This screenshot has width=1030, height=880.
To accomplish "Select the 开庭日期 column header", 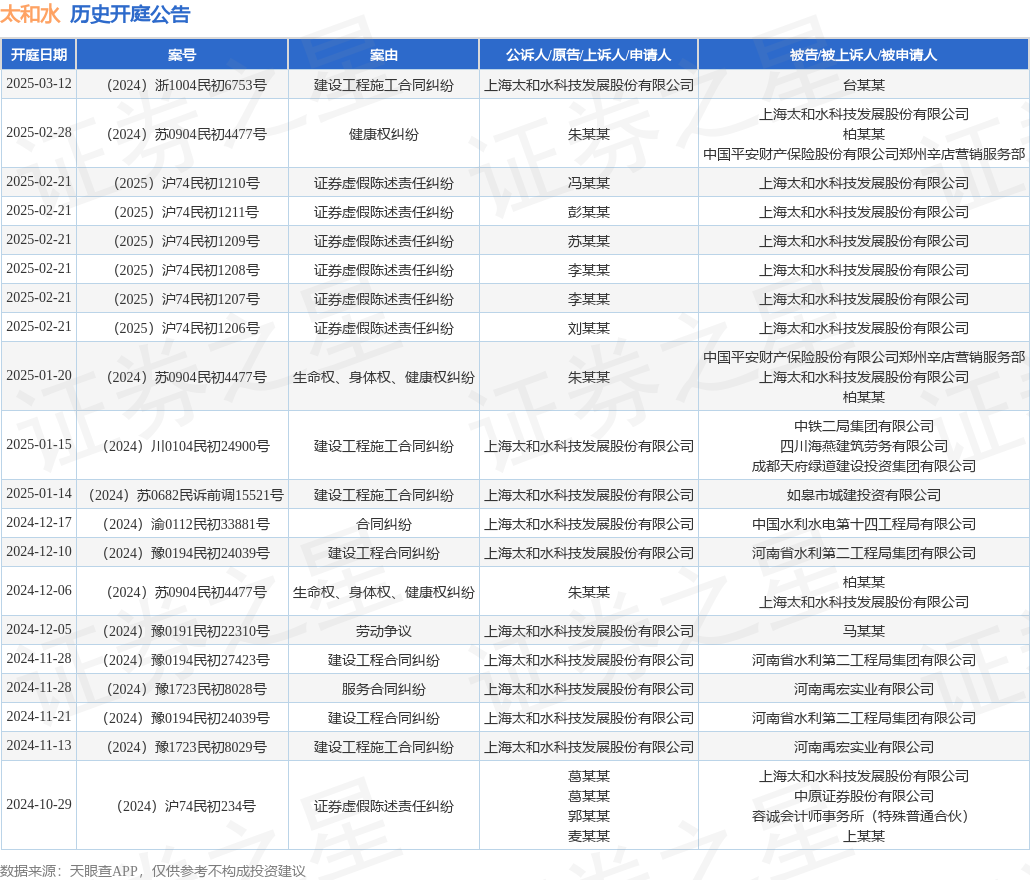I will 39,55.
